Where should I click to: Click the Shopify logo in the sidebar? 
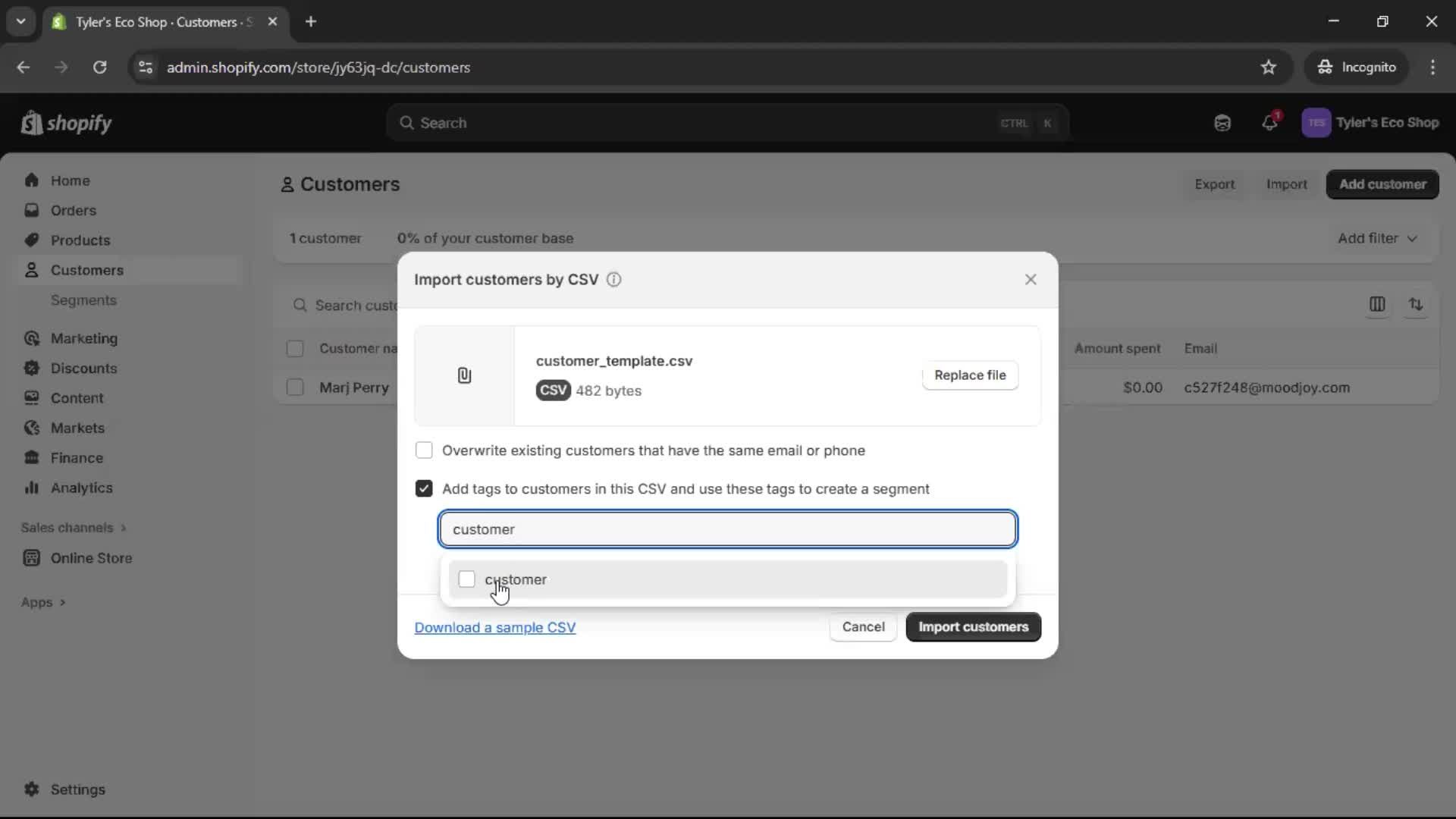[66, 123]
